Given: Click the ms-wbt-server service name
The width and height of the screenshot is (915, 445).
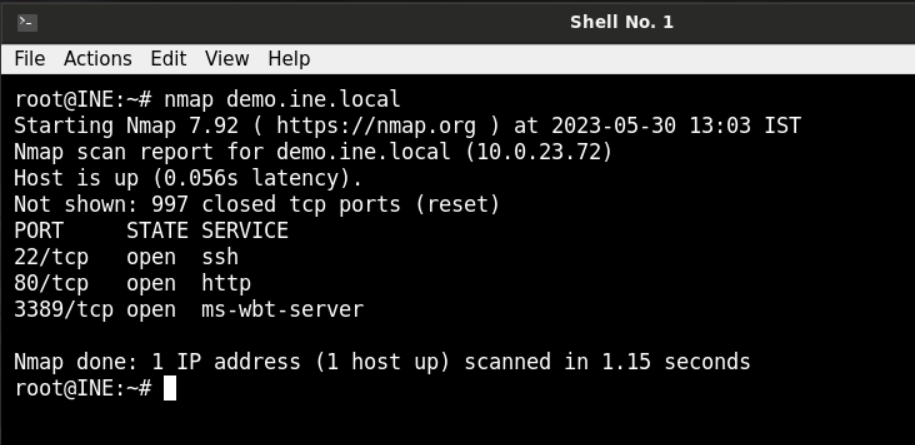Looking at the screenshot, I should 282,309.
